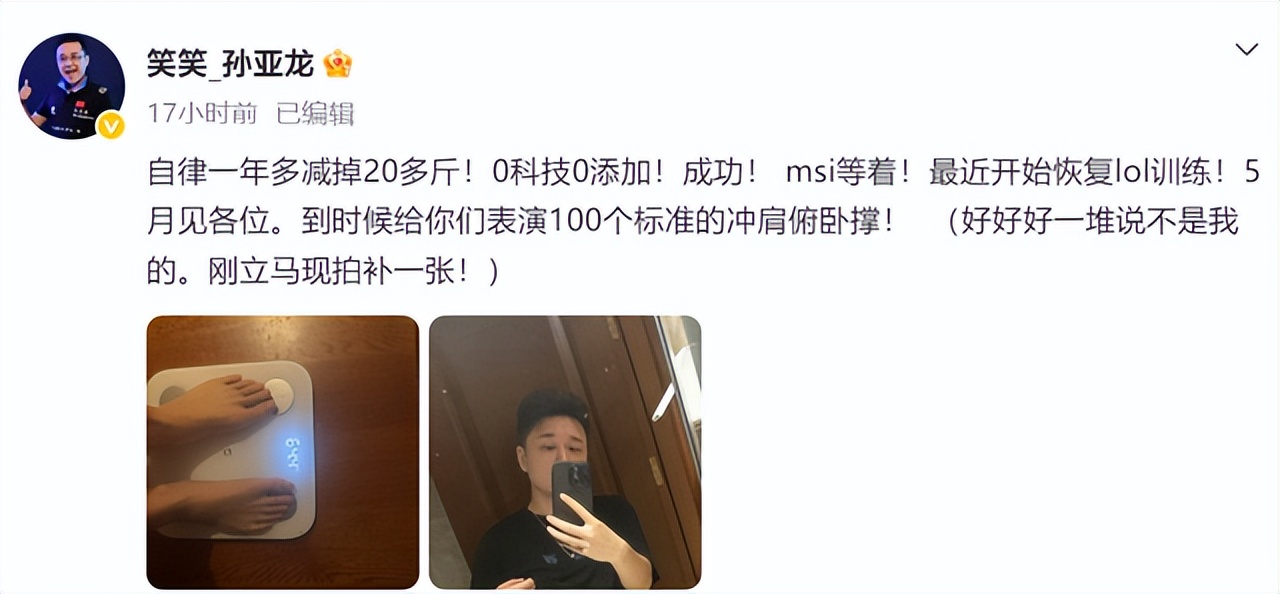The image size is (1280, 594).
Task: Click the last line 的。刚立马现拍补一张！)
Action: pos(322,272)
